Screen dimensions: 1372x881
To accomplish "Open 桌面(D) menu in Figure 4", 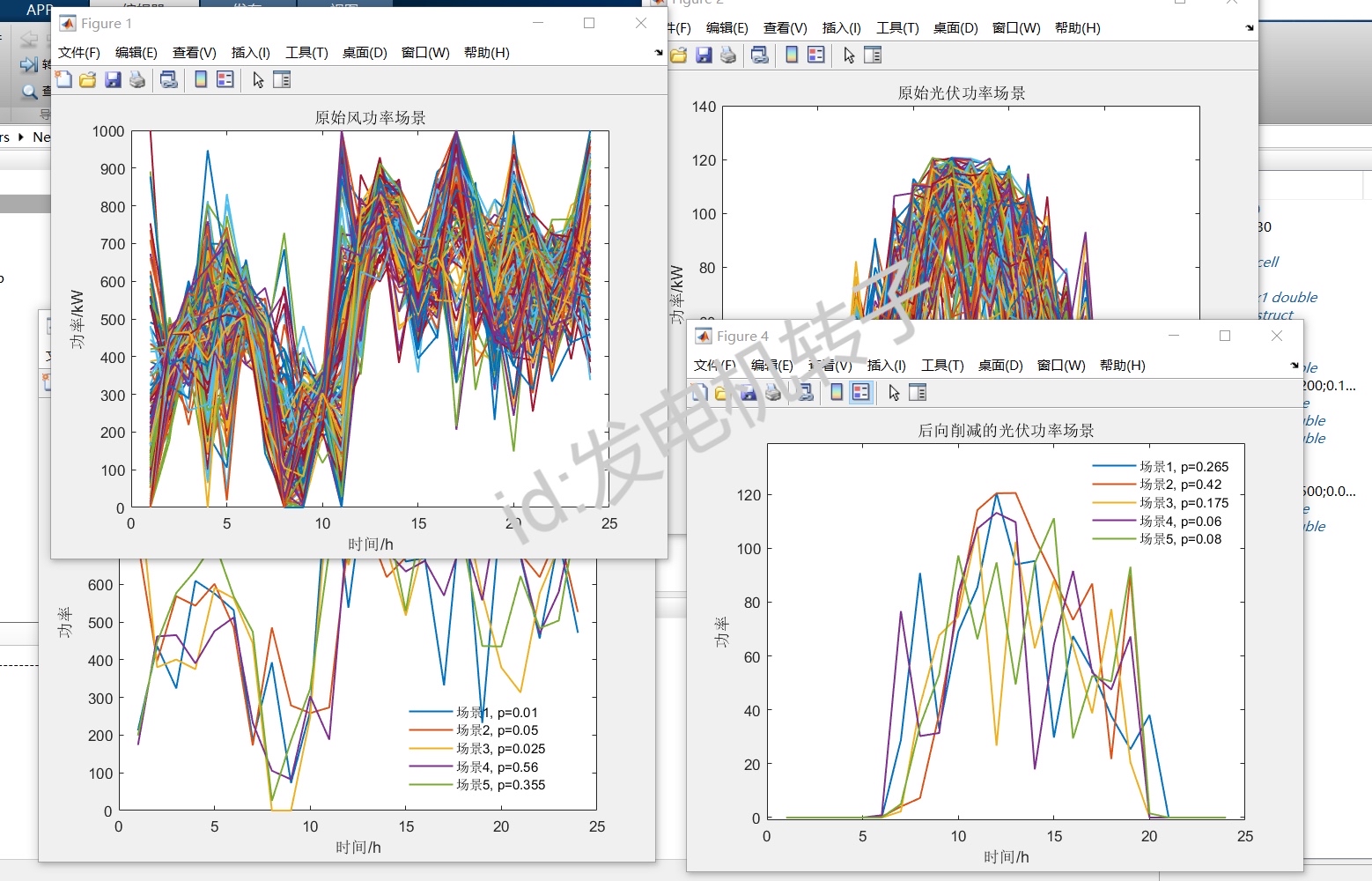I will click(x=1000, y=366).
